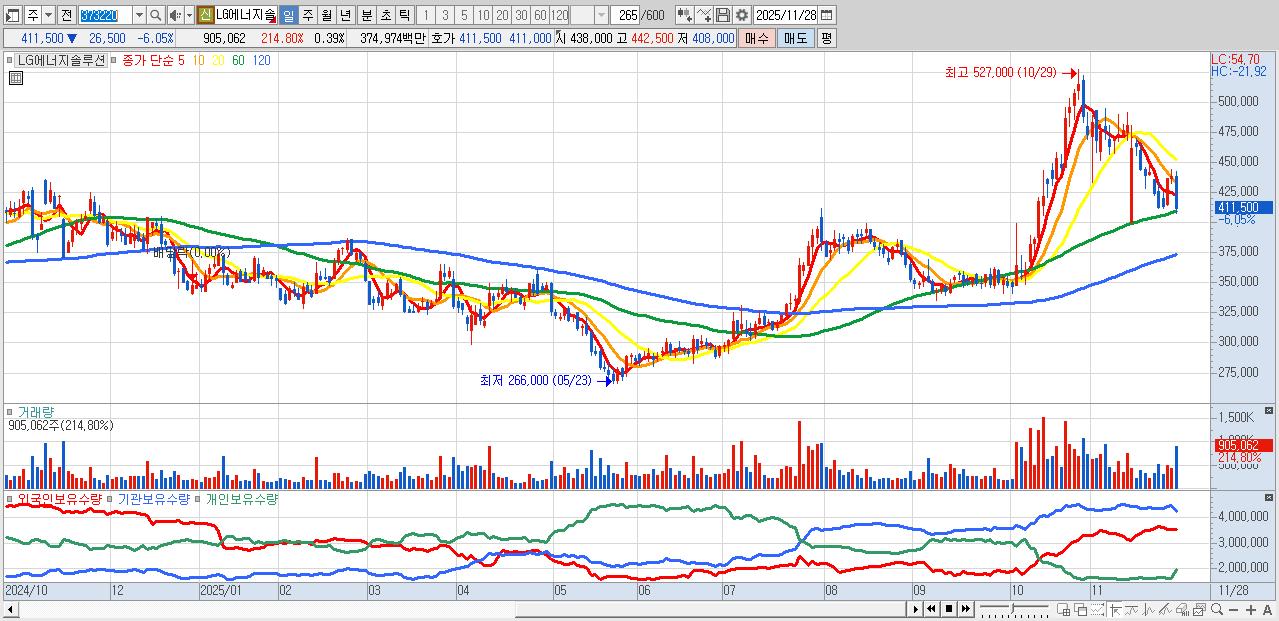Click the minus zoom-out icon at bottom right

(1233, 610)
